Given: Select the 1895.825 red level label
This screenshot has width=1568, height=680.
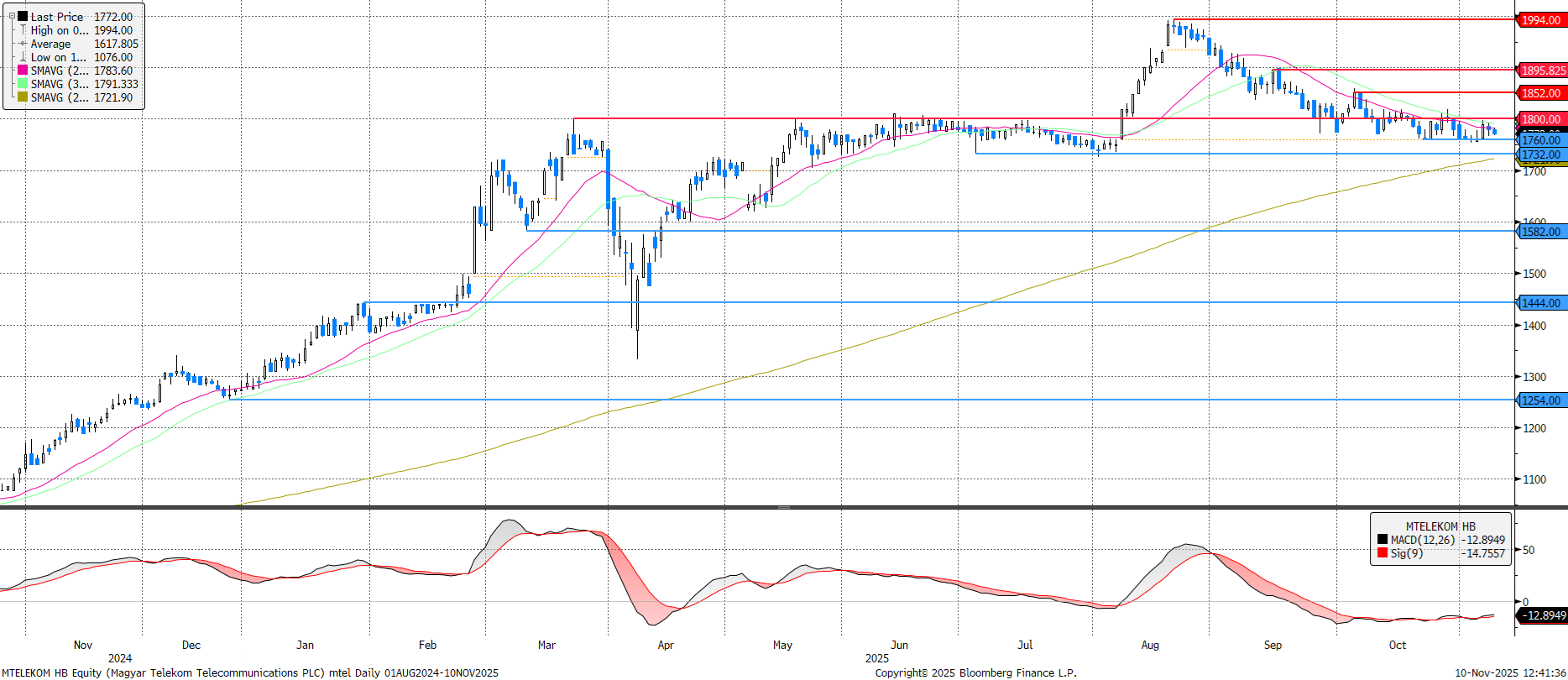Looking at the screenshot, I should click(x=1543, y=71).
